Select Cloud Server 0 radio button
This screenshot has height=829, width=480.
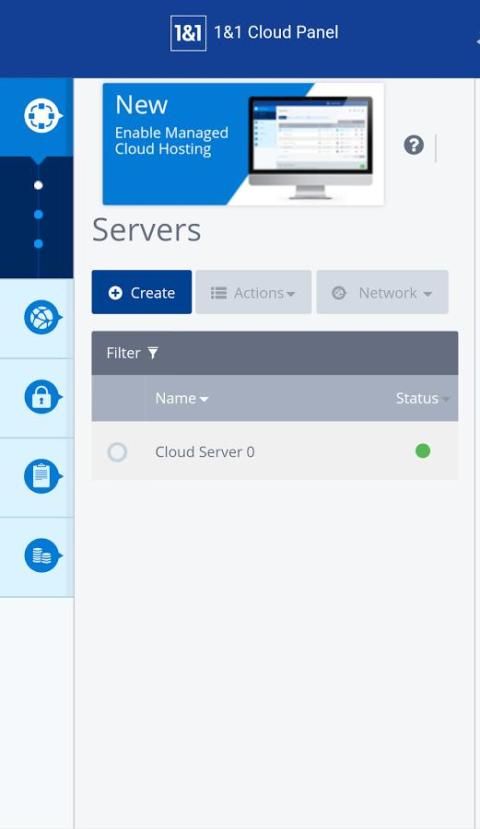[x=117, y=452]
